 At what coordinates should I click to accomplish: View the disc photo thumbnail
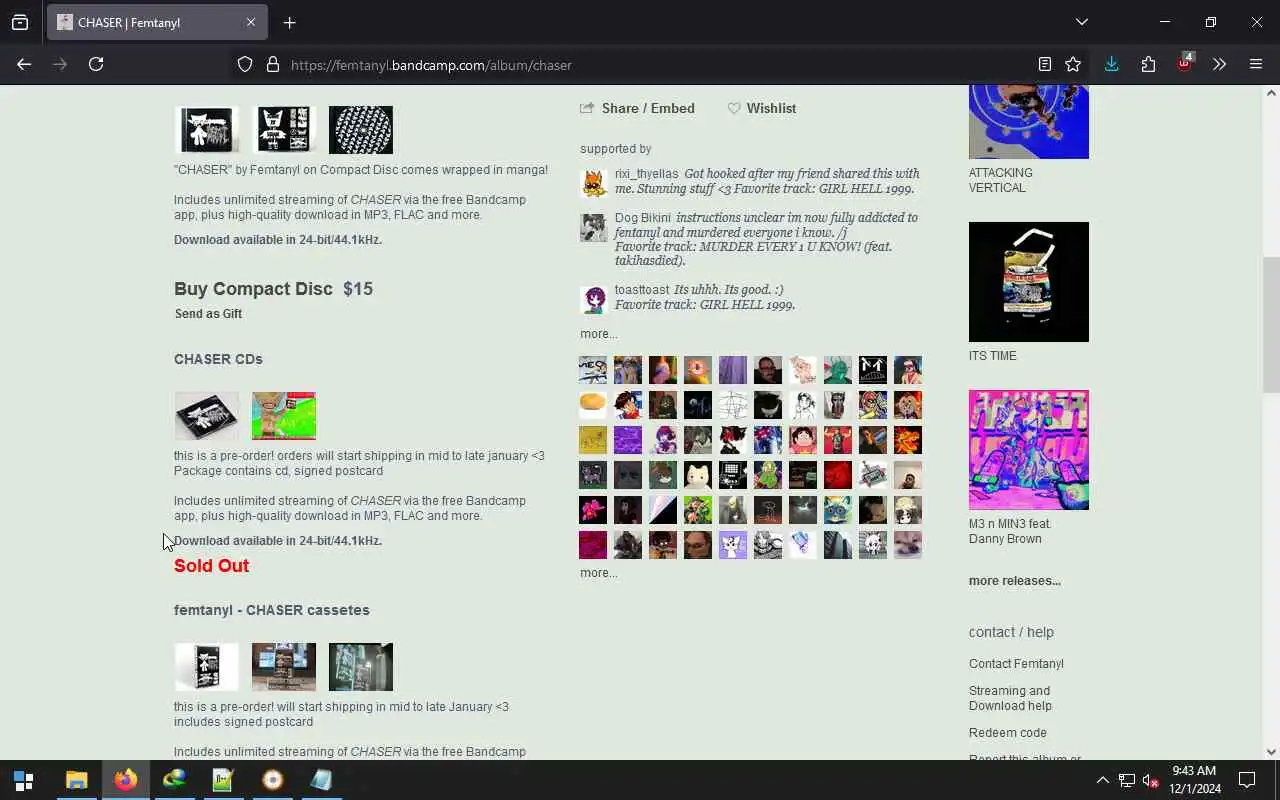(x=361, y=130)
